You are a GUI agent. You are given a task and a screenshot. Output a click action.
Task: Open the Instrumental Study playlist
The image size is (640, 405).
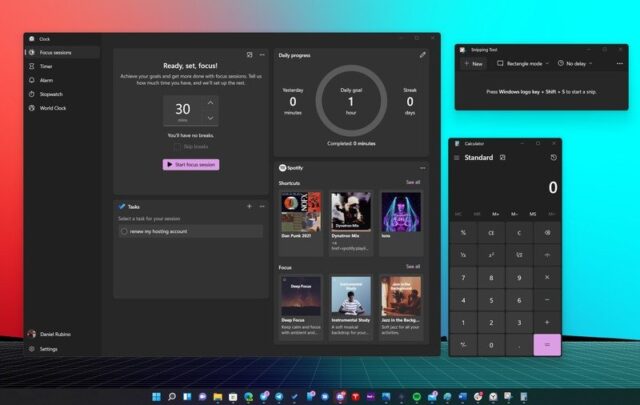[x=351, y=296]
